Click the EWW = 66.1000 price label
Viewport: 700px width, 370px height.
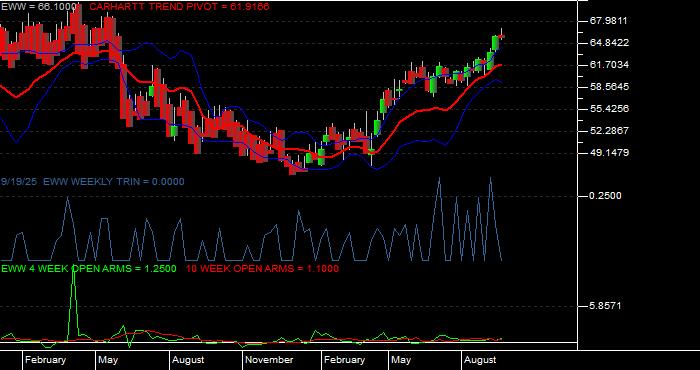pyautogui.click(x=39, y=7)
